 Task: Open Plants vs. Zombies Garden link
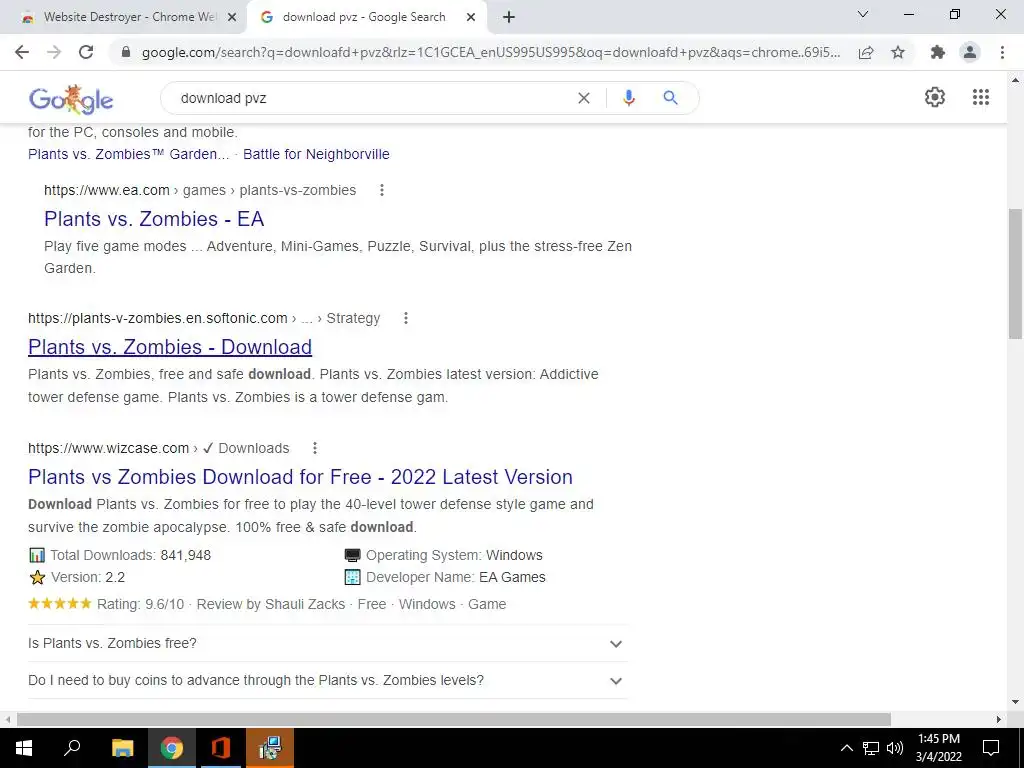click(129, 154)
